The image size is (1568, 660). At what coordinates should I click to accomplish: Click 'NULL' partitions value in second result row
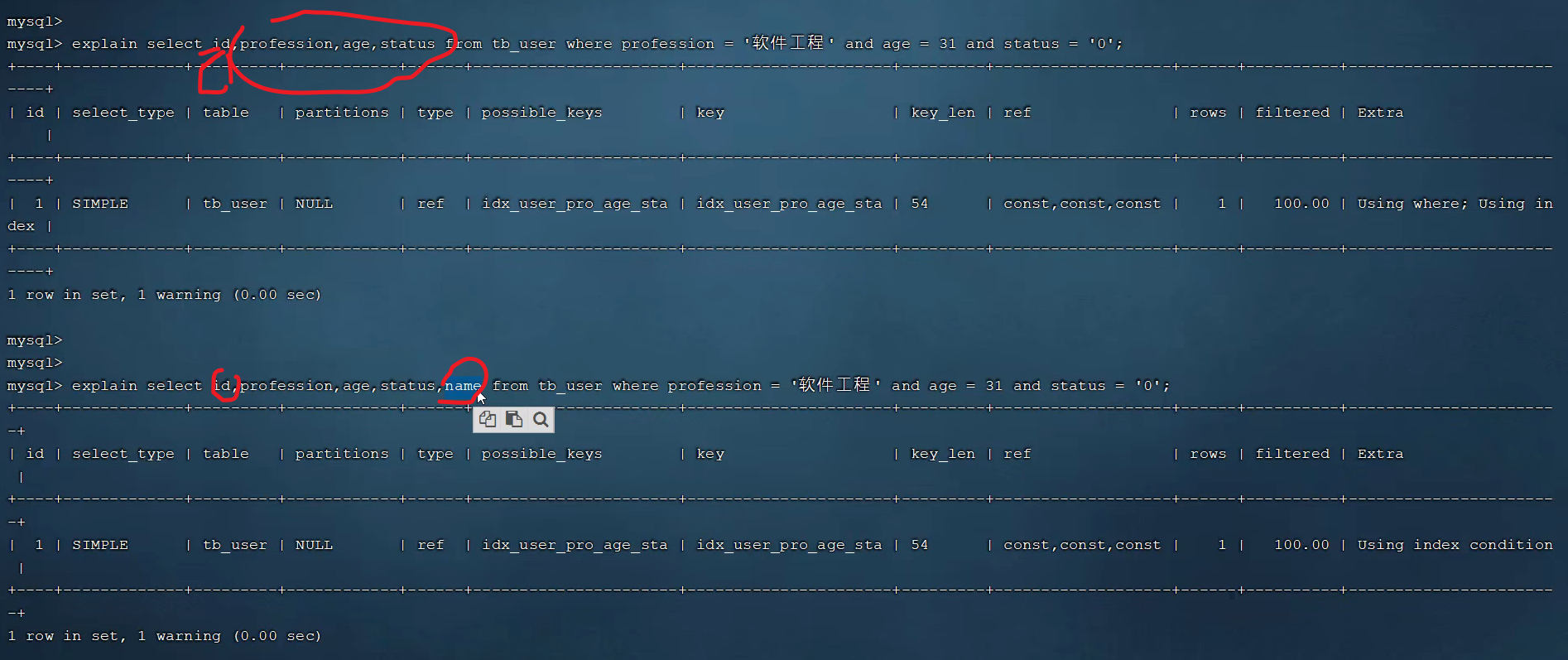(x=314, y=545)
